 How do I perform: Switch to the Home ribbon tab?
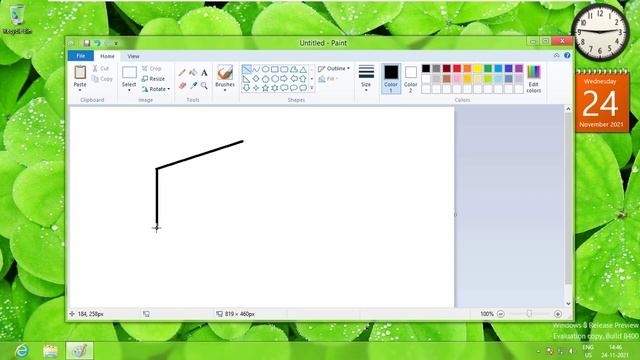(107, 56)
